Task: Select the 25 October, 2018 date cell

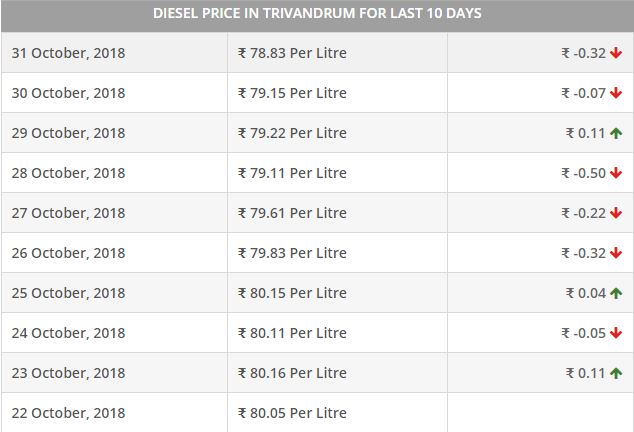Action: [68, 293]
